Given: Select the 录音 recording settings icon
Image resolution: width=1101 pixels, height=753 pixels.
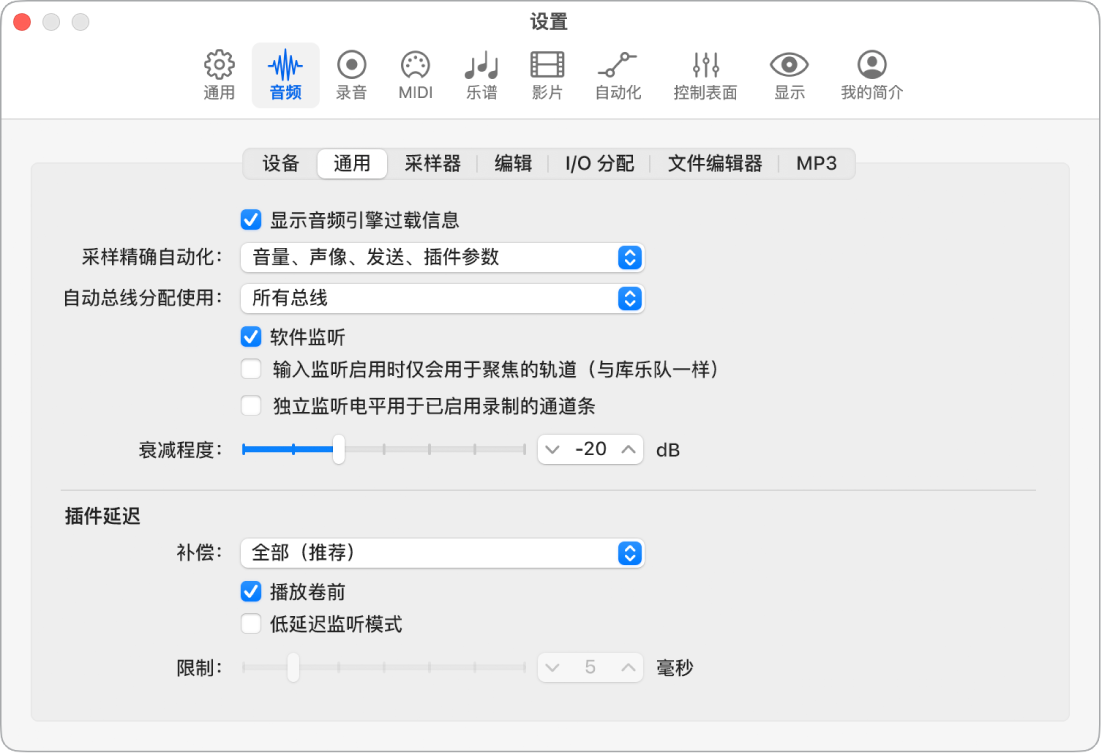Looking at the screenshot, I should click(x=351, y=70).
